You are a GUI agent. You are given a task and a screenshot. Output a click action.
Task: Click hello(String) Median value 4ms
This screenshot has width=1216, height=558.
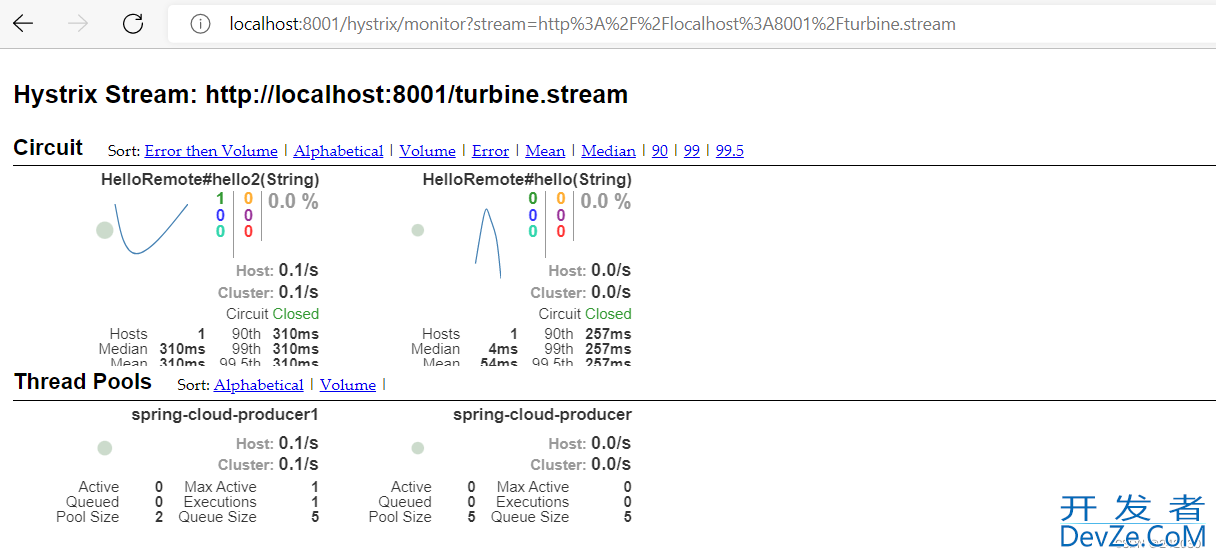point(503,349)
